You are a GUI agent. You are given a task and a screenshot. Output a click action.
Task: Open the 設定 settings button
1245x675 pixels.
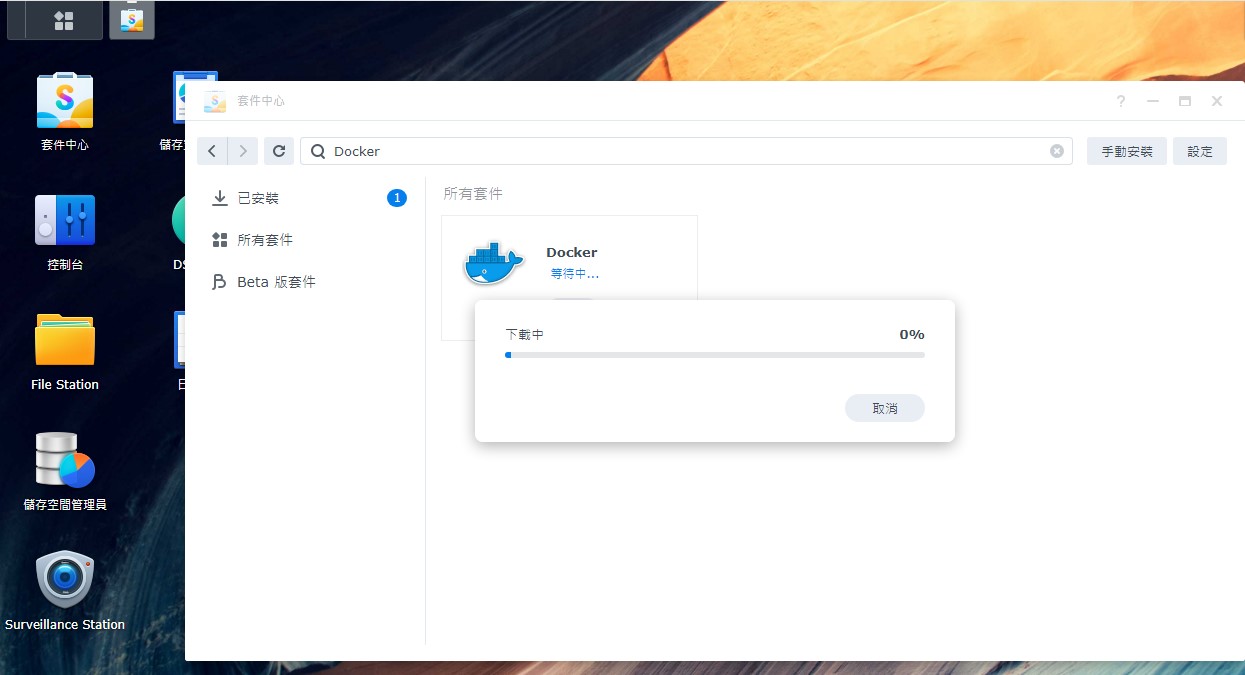click(x=1199, y=151)
